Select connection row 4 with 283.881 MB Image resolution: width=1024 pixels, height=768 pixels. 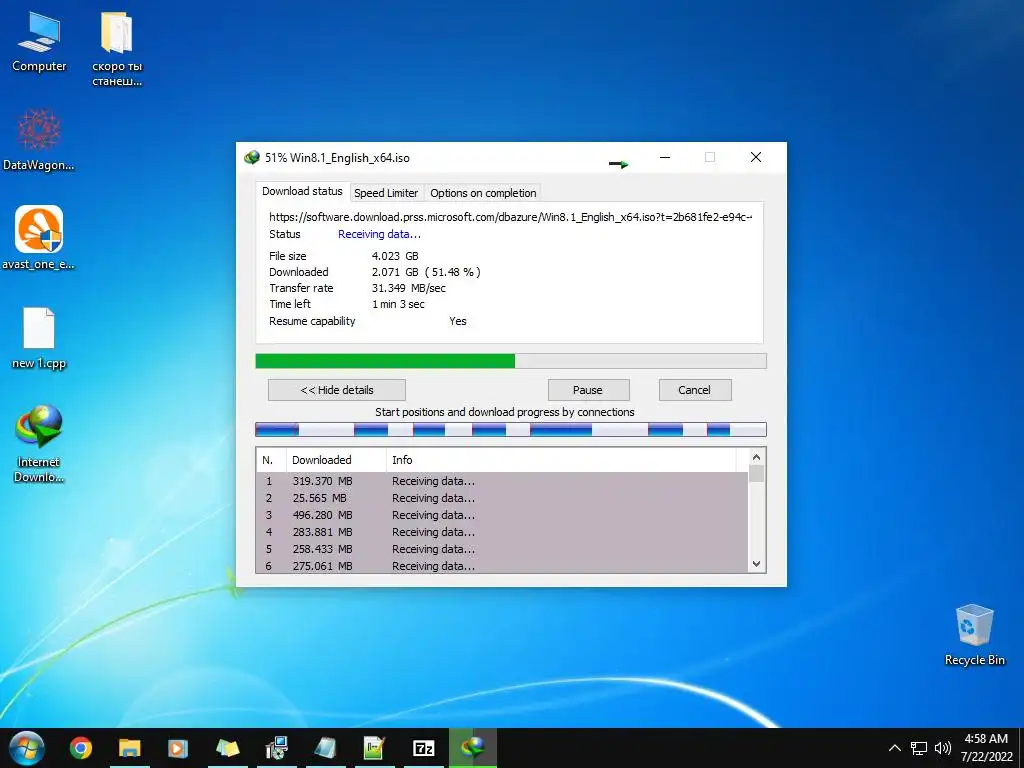(x=502, y=532)
